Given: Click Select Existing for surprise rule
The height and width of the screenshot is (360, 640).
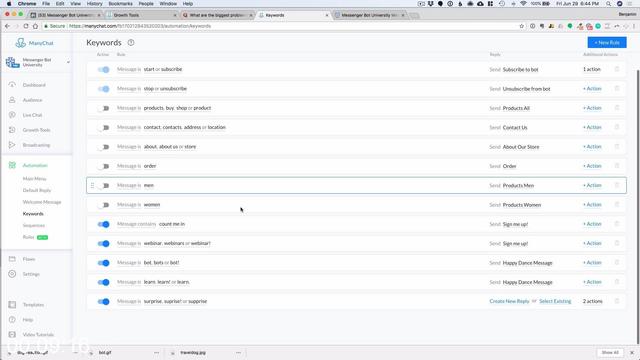Looking at the screenshot, I should 555,301.
